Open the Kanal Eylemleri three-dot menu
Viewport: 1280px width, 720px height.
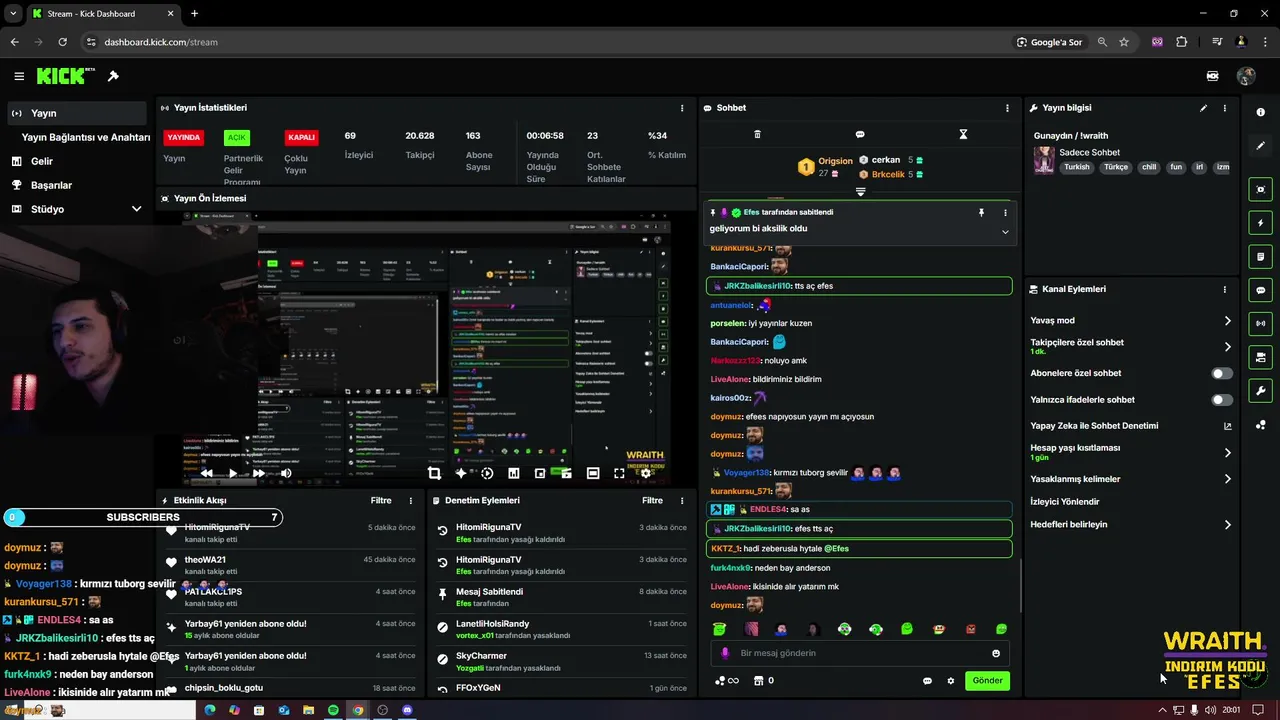click(x=1224, y=289)
